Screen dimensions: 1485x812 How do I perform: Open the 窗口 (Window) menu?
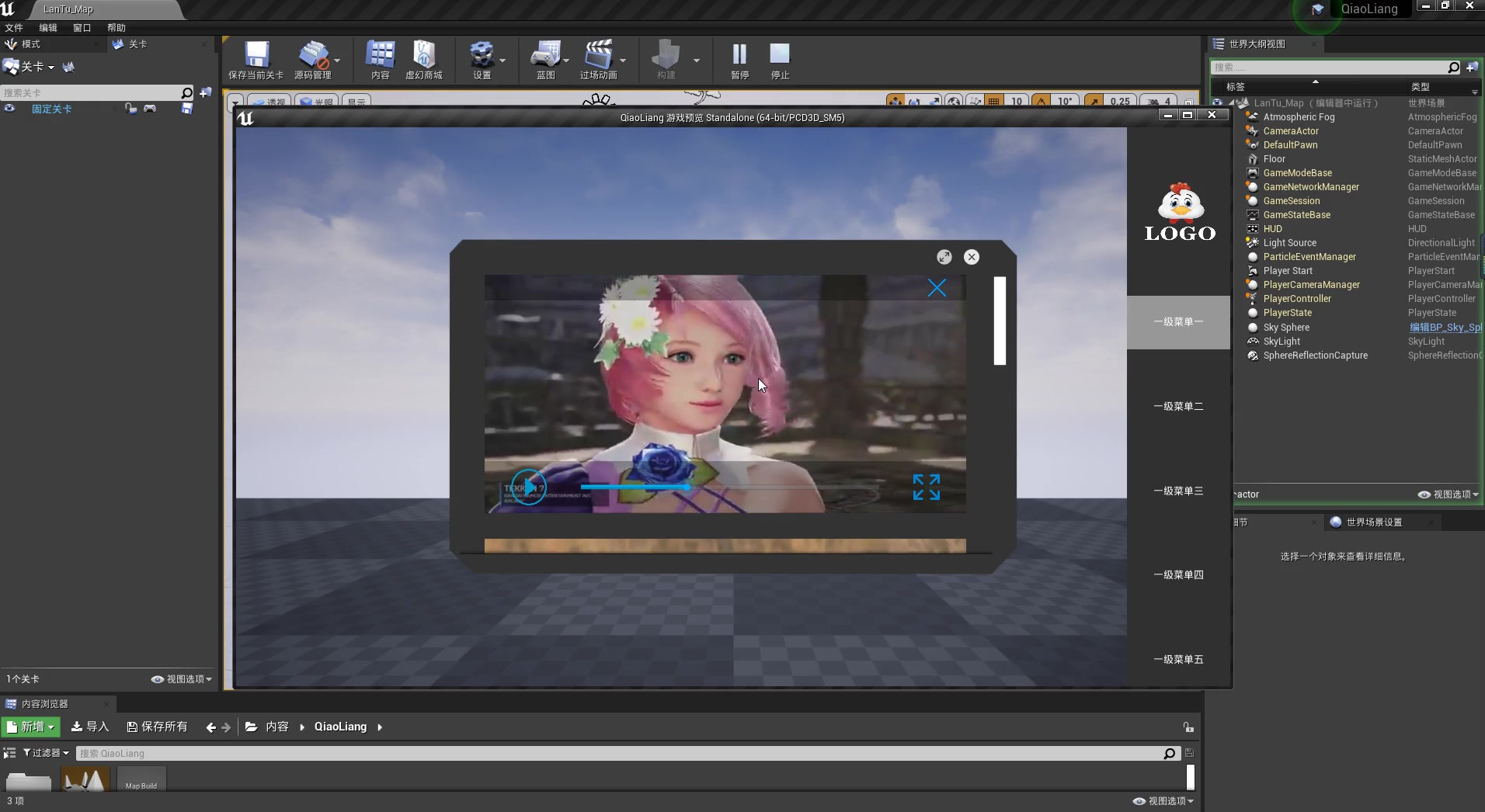point(82,27)
